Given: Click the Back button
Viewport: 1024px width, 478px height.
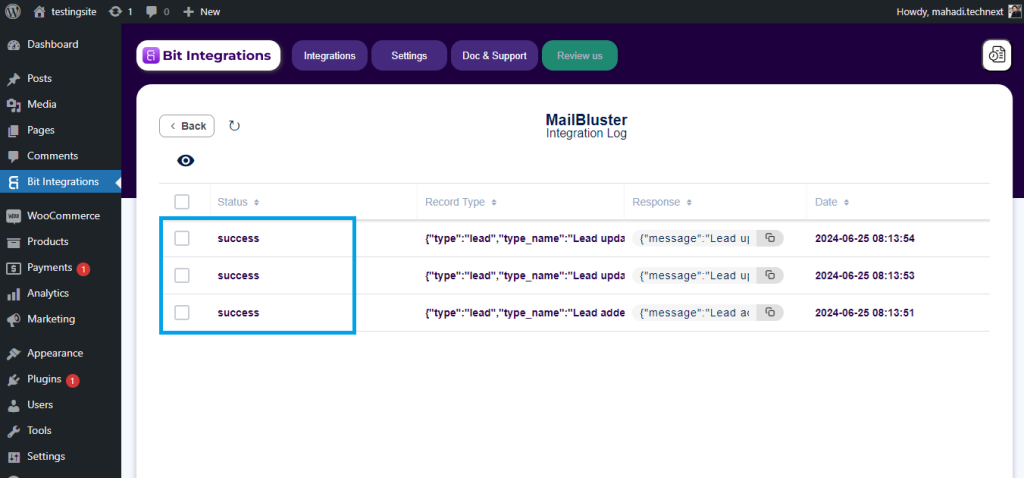Looking at the screenshot, I should tap(187, 126).
